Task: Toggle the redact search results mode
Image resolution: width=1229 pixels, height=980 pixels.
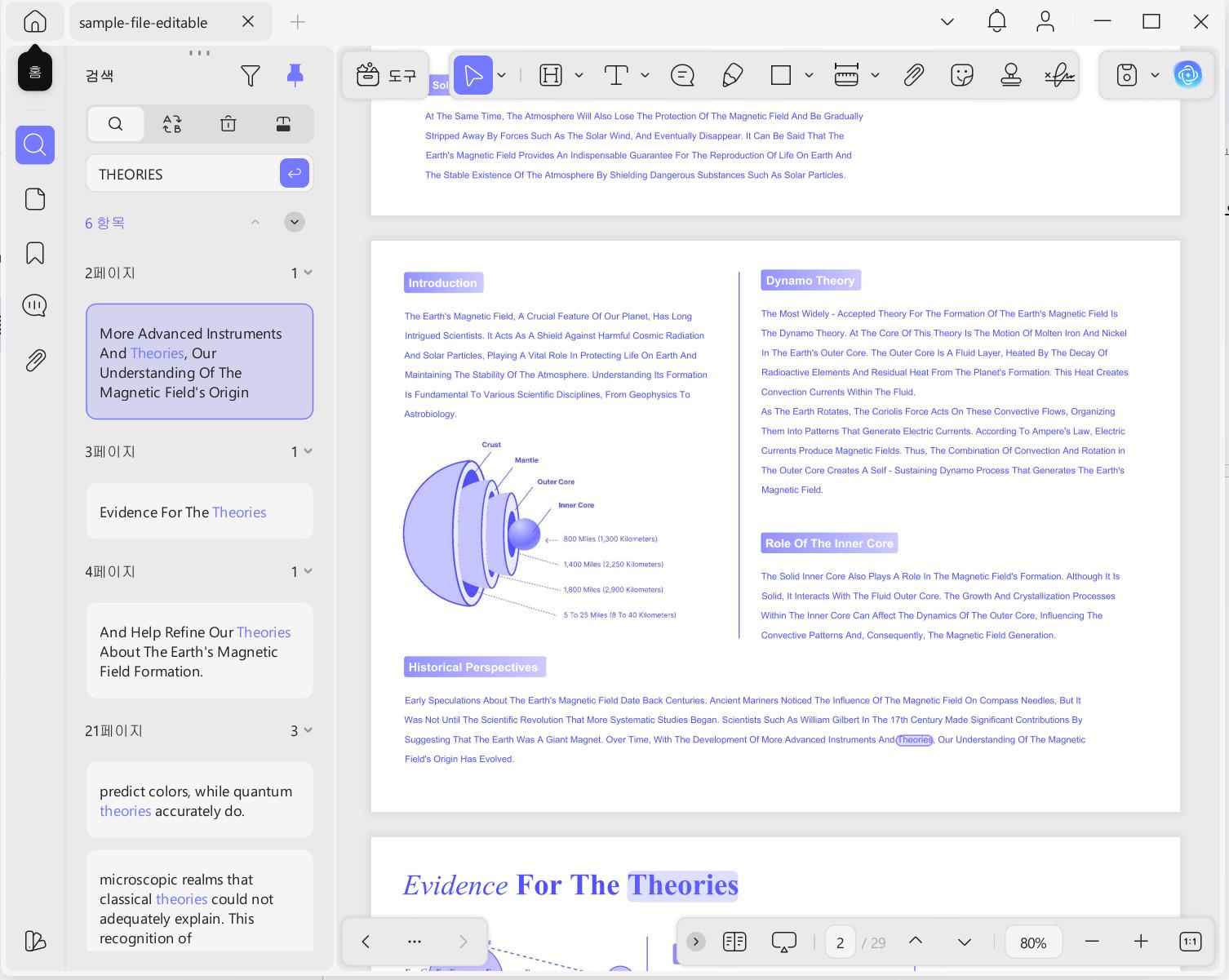Action: [283, 124]
